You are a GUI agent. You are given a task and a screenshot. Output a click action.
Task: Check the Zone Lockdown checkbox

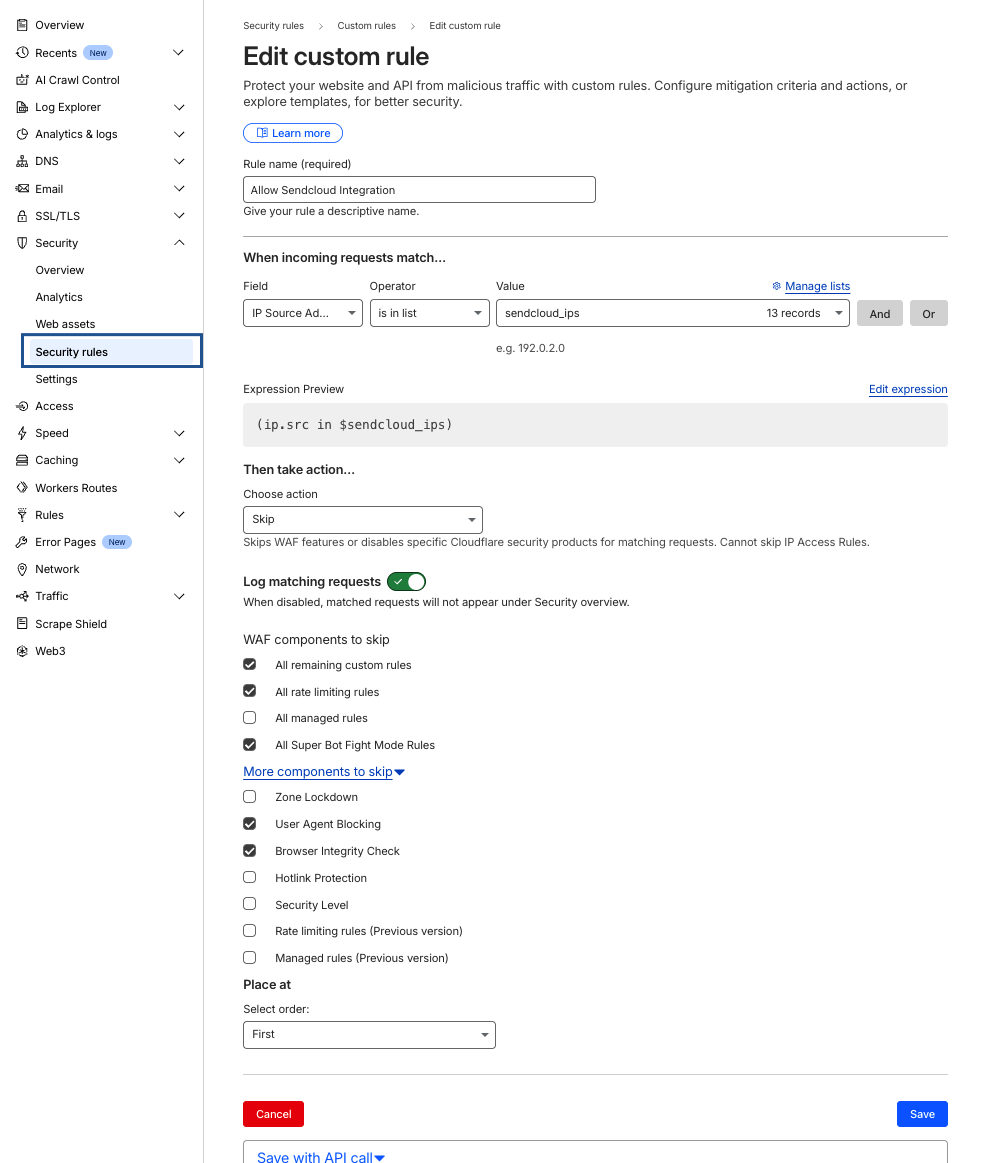click(x=250, y=797)
